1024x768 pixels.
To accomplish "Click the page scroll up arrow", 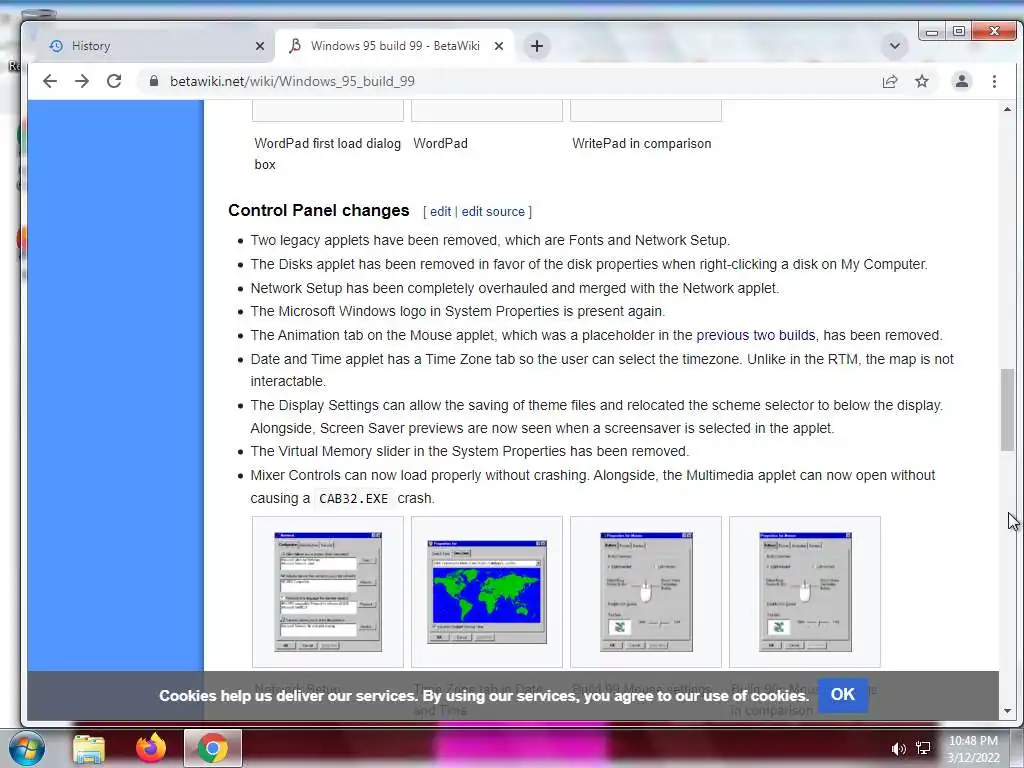I will 1007,110.
